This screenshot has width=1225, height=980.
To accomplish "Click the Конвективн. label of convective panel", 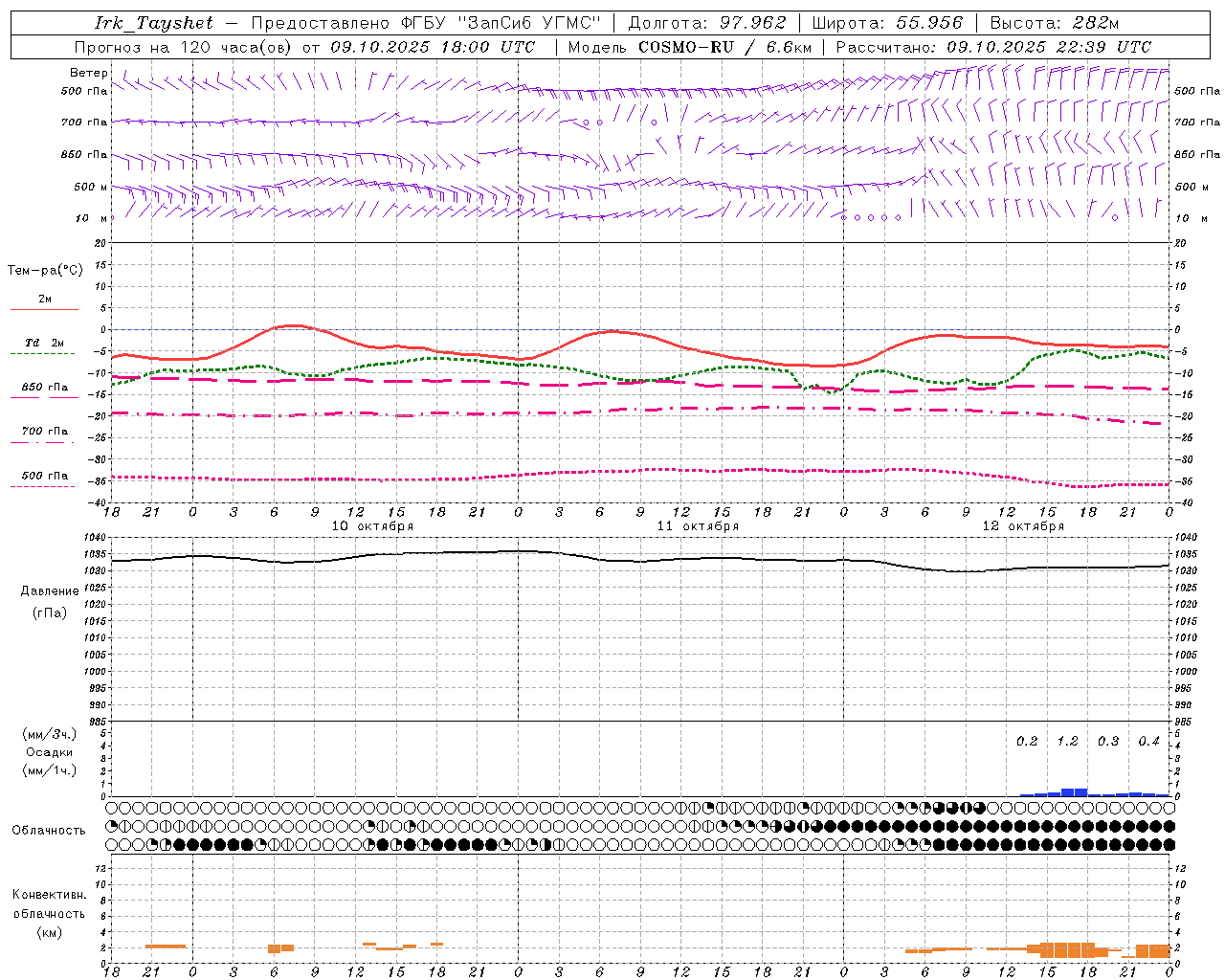I will click(49, 895).
